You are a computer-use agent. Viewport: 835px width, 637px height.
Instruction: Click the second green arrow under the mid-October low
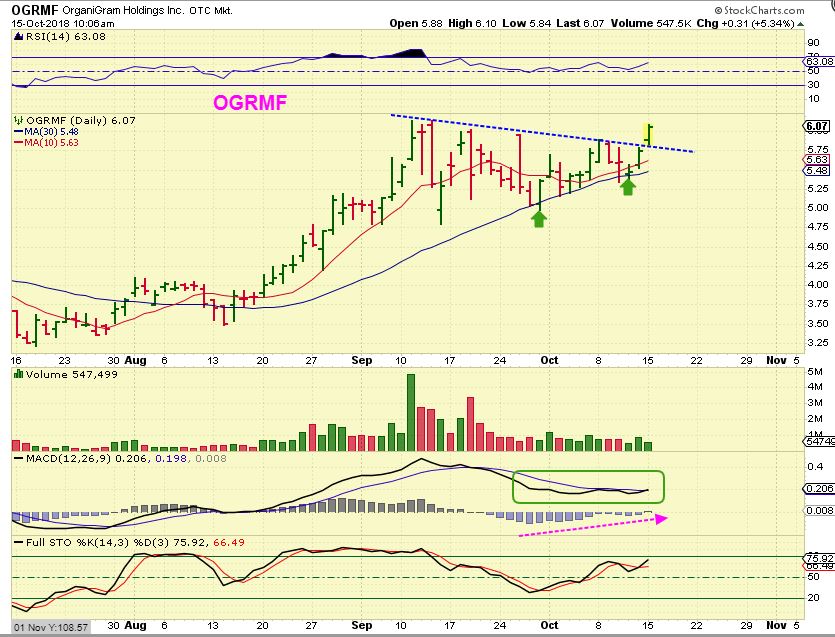click(628, 186)
